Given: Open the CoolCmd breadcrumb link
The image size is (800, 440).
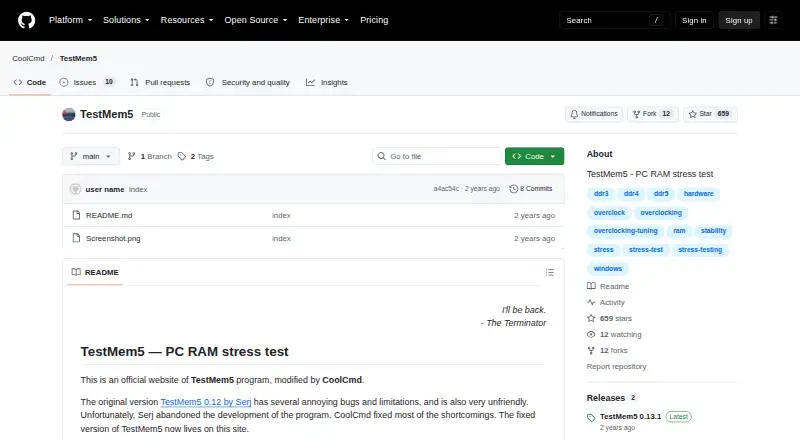Looking at the screenshot, I should [x=29, y=58].
